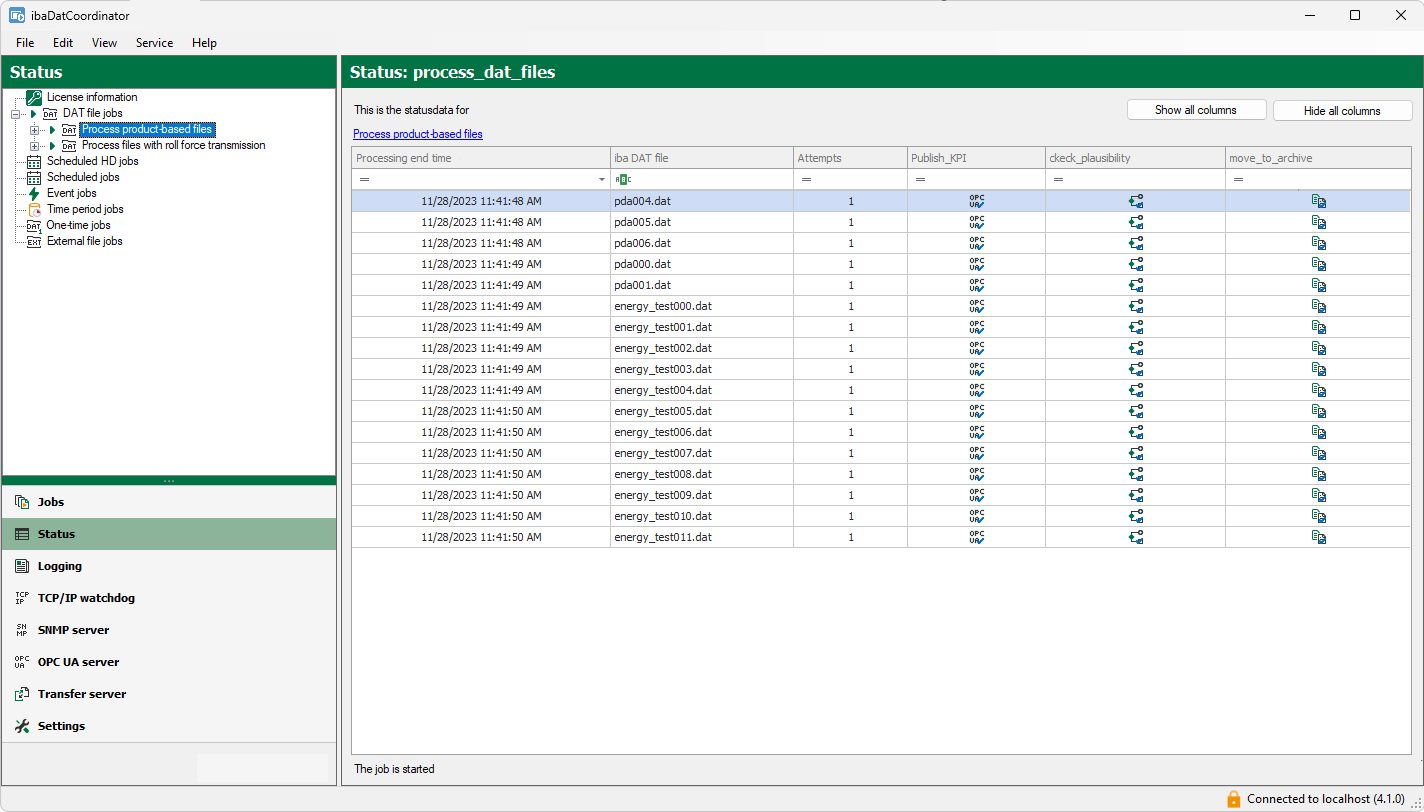Image resolution: width=1424 pixels, height=812 pixels.
Task: Click the move_to_archive icon for pda006.dat
Action: pyautogui.click(x=1319, y=243)
